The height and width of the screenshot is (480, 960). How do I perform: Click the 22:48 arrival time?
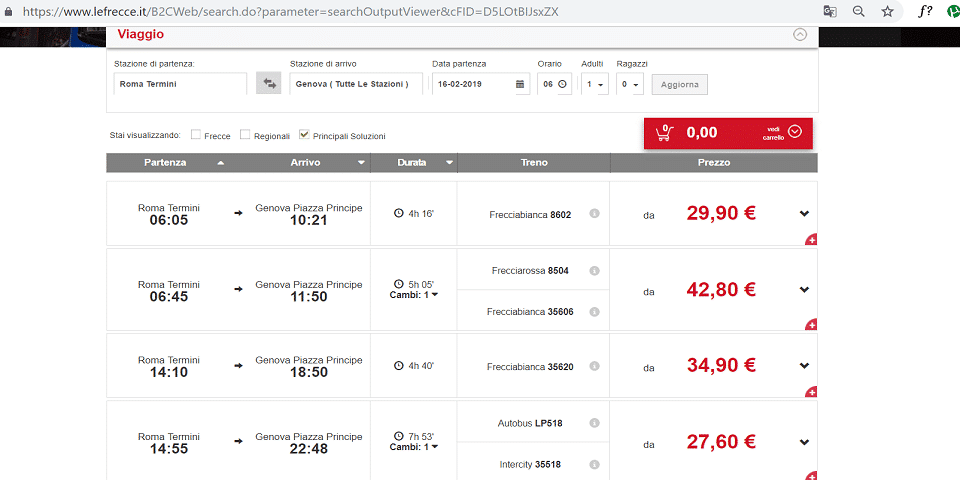pyautogui.click(x=309, y=449)
